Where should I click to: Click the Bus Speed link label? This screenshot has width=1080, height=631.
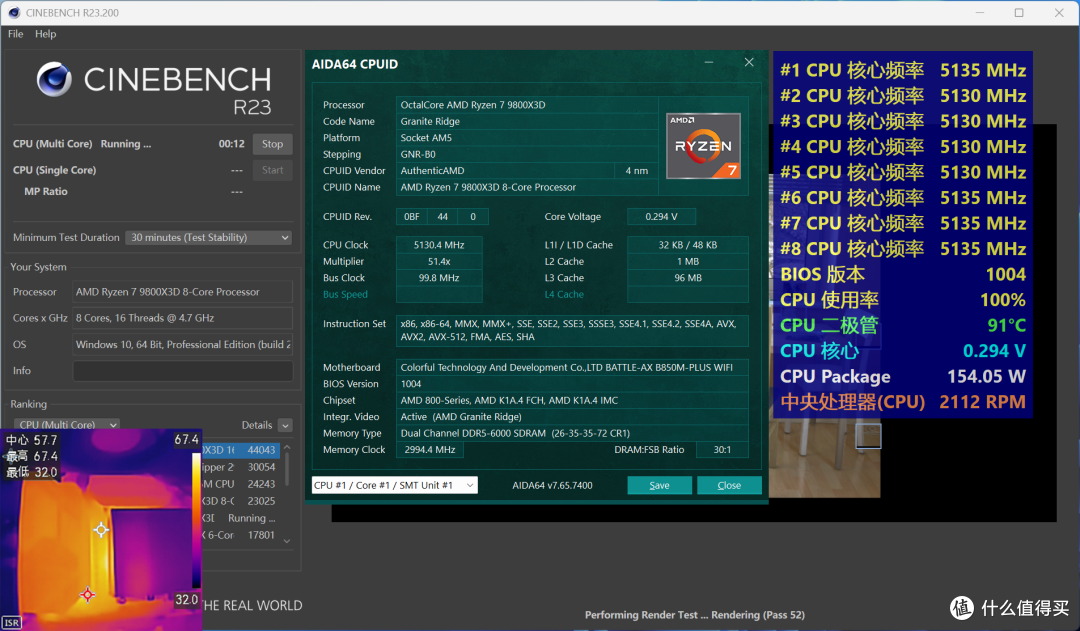point(345,295)
